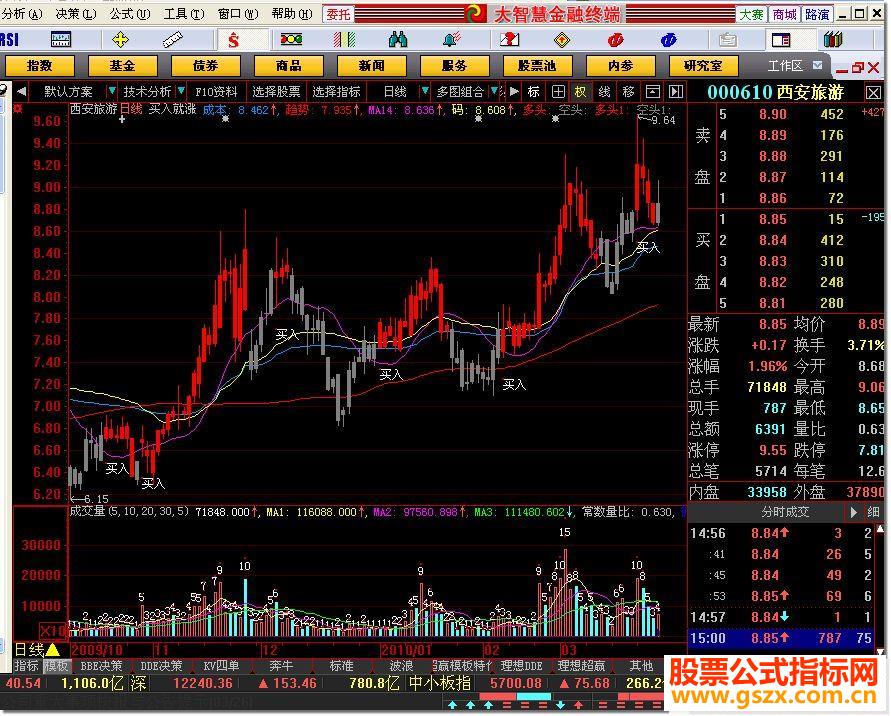
Task: Click the X10 volume scale marker
Action: [54, 631]
